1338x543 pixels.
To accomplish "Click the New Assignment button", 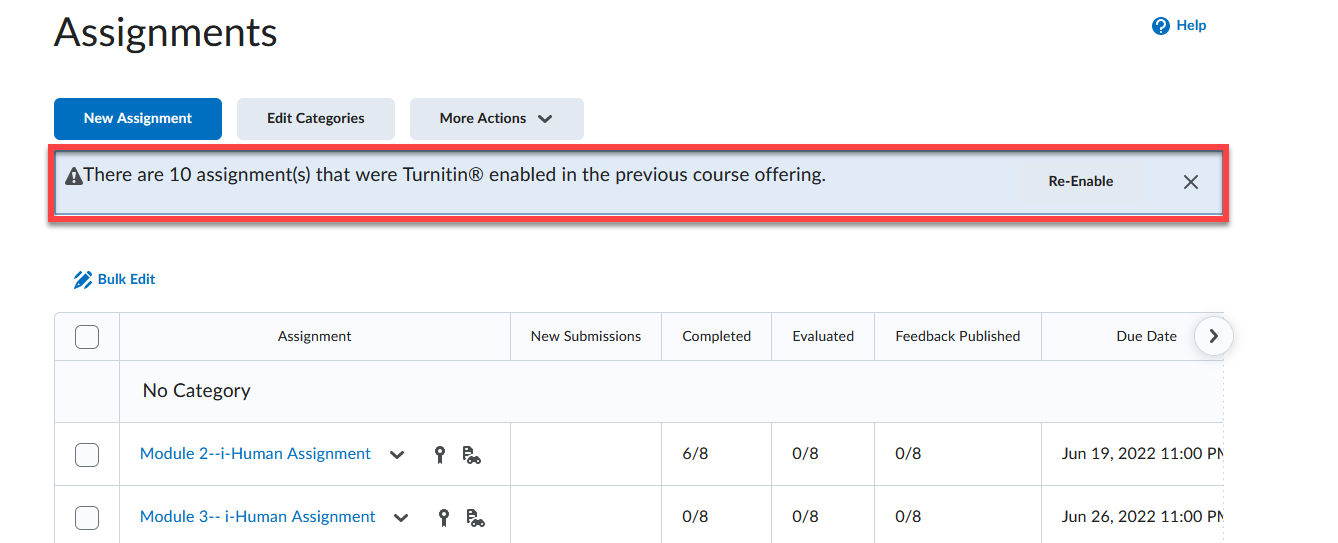I will pos(138,119).
